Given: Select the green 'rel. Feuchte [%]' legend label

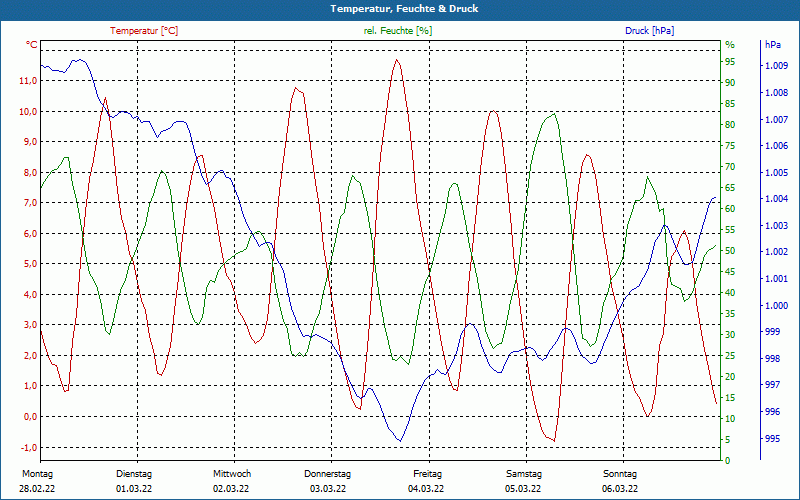Looking at the screenshot, I should pos(397,31).
